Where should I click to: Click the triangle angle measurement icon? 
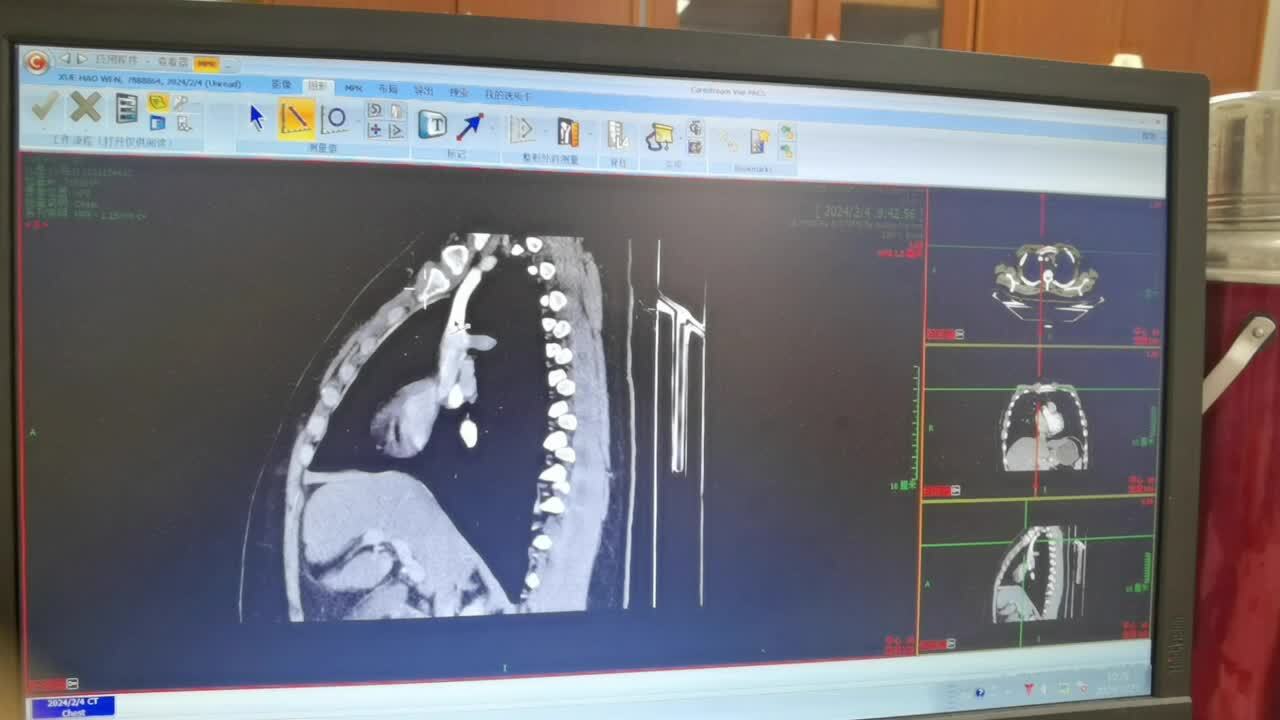point(522,129)
